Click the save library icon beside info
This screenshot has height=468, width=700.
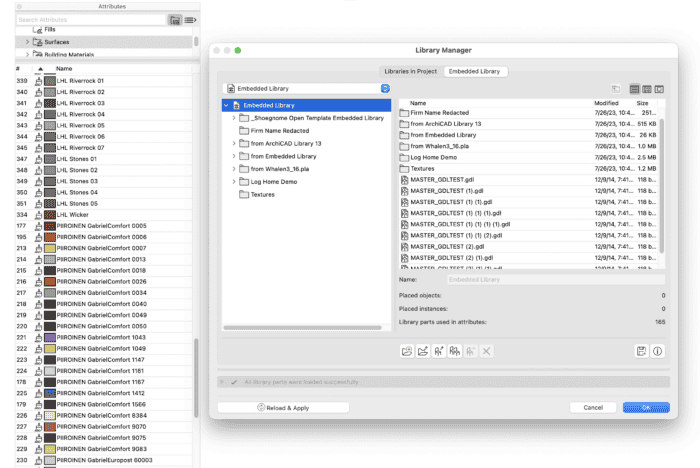[641, 351]
